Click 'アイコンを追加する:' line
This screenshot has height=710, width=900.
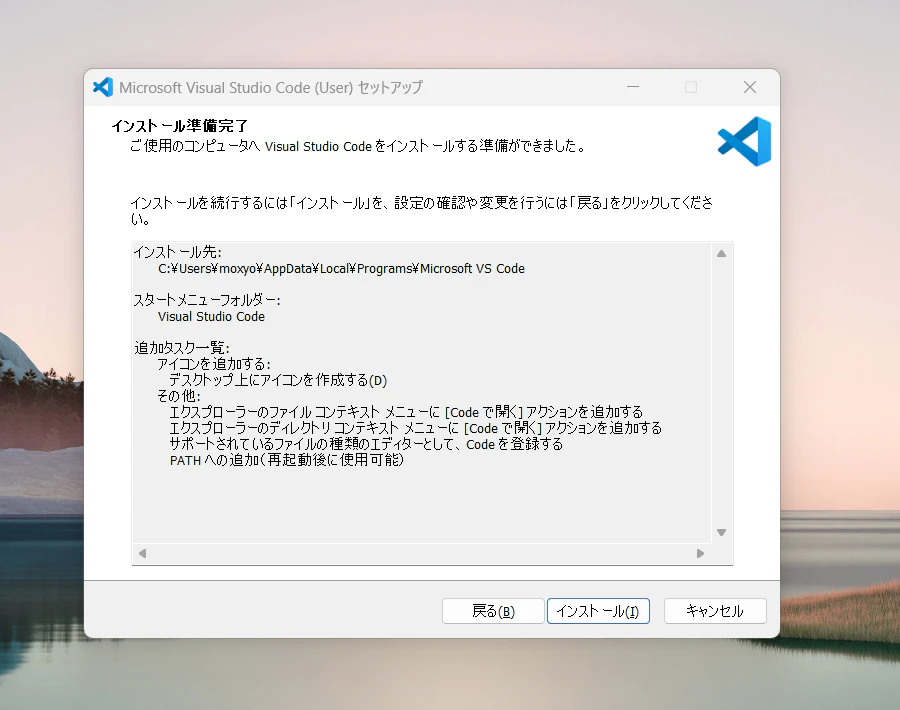pyautogui.click(x=214, y=364)
